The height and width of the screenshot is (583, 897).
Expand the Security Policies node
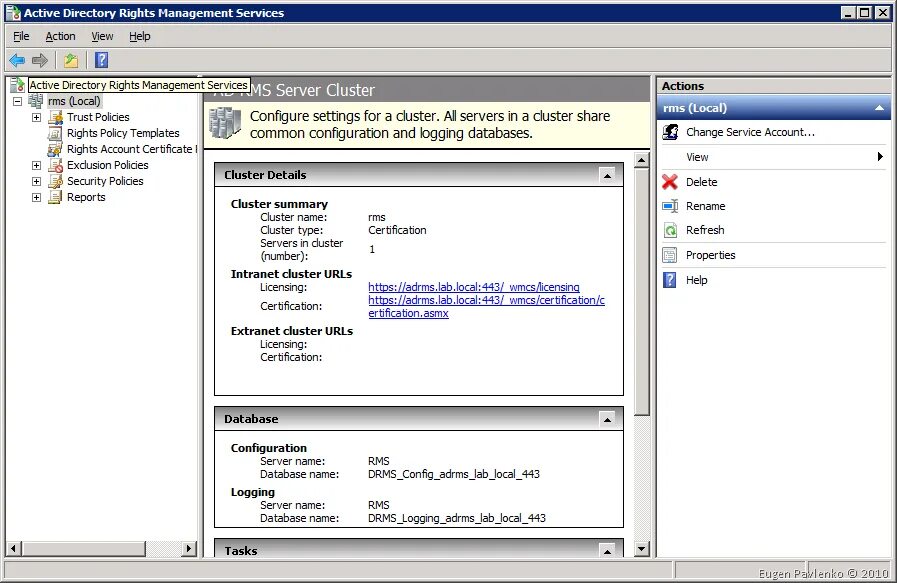pyautogui.click(x=37, y=181)
